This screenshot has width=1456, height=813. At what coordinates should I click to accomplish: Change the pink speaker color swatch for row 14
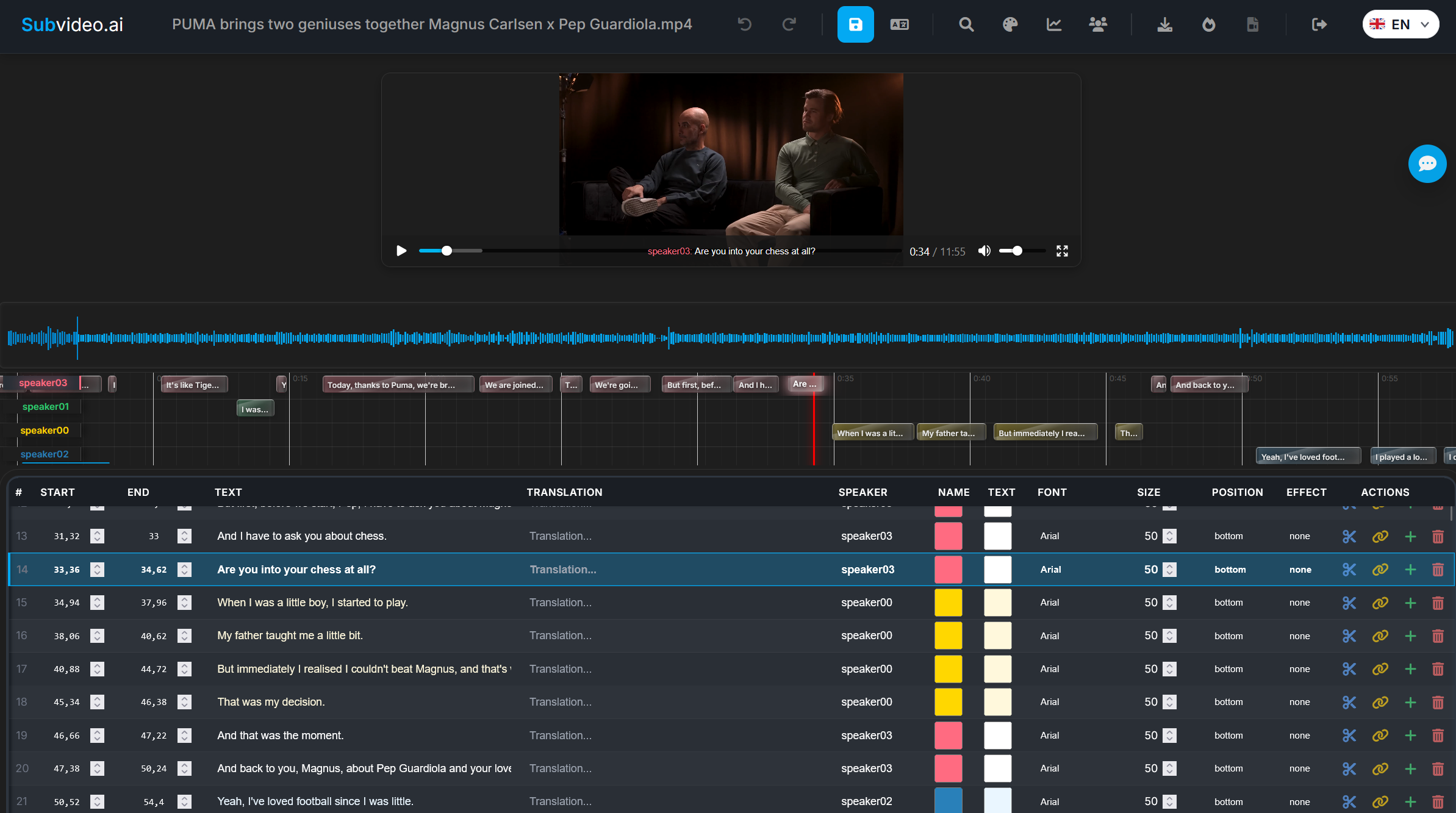click(x=948, y=569)
